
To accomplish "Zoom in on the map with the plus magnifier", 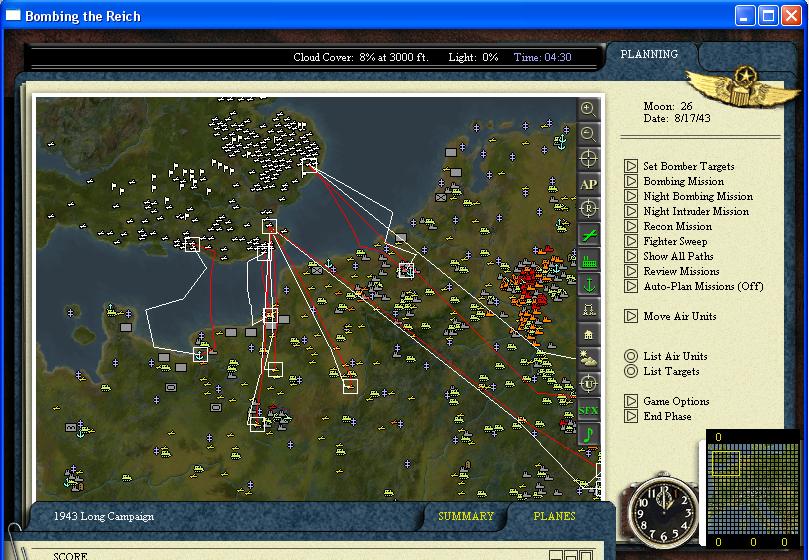I will (x=588, y=109).
